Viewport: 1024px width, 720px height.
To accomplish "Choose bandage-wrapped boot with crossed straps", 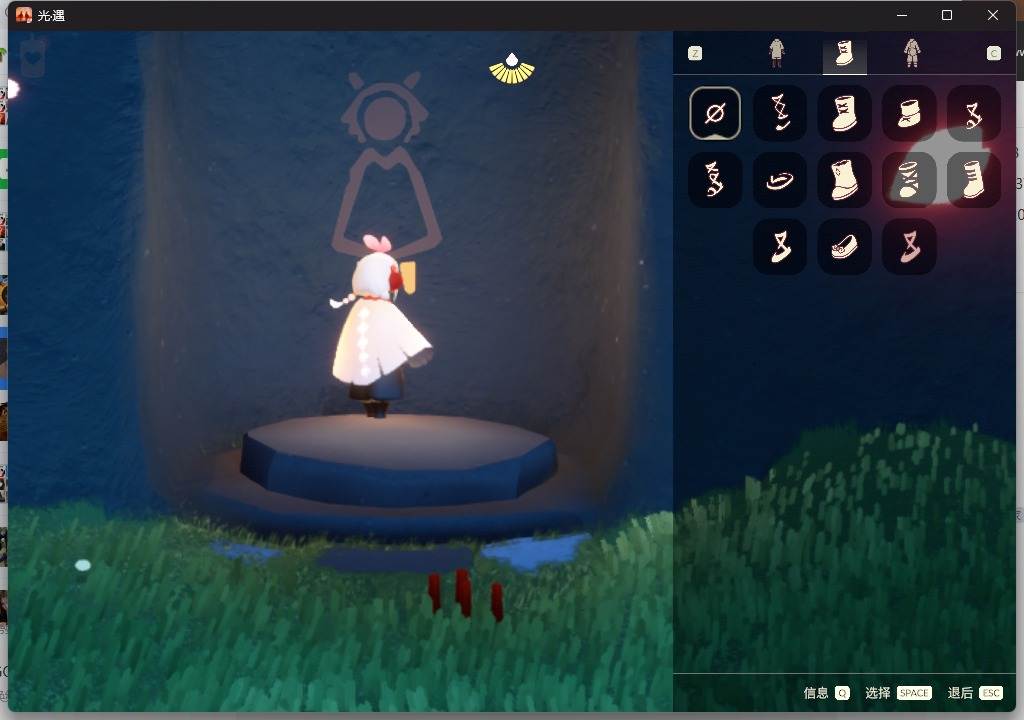I will click(x=909, y=180).
